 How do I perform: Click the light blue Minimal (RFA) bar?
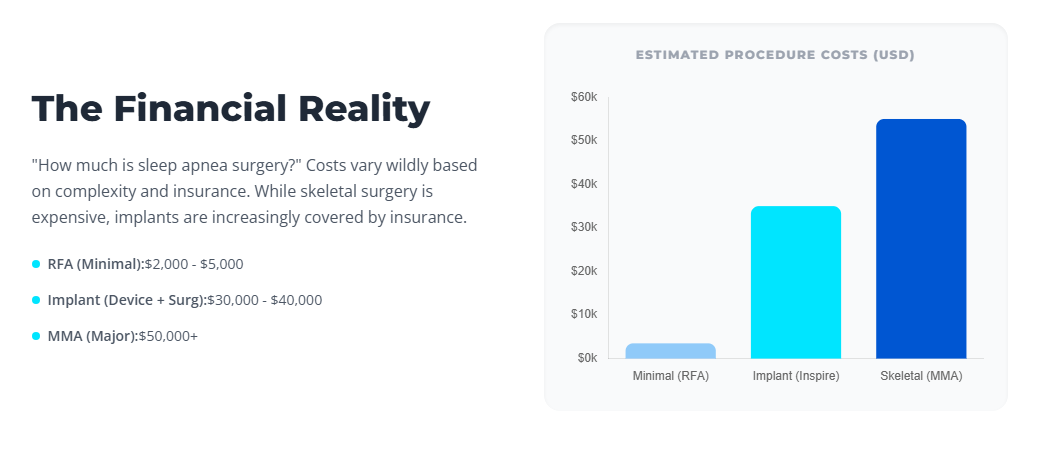670,351
